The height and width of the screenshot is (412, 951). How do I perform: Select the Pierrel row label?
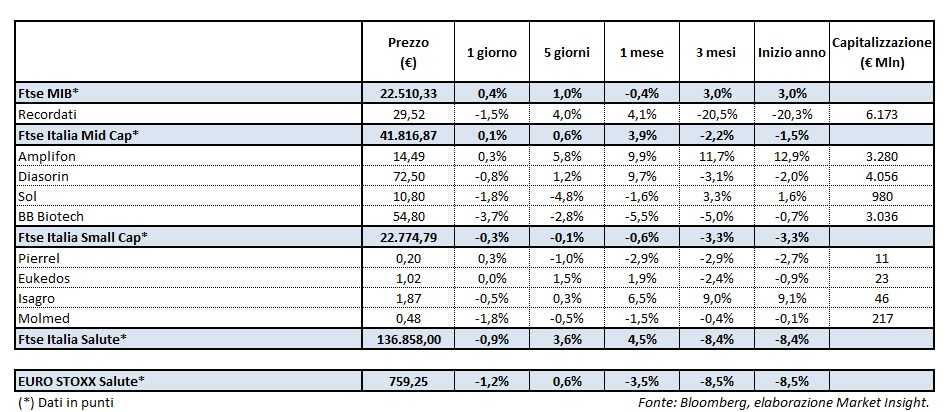37,256
